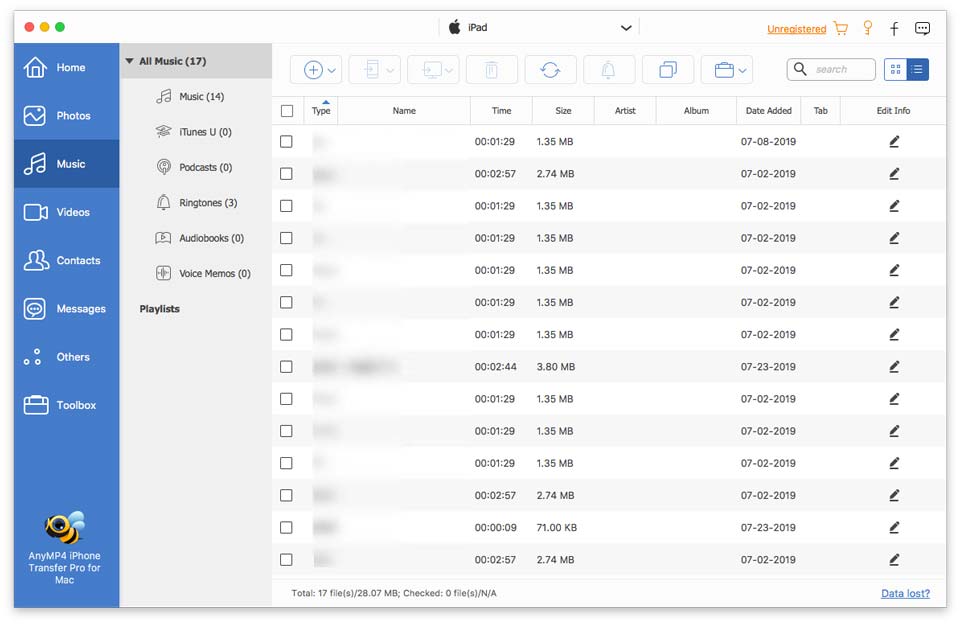Open the feedback chat bubble icon
This screenshot has width=960, height=624.
(922, 28)
